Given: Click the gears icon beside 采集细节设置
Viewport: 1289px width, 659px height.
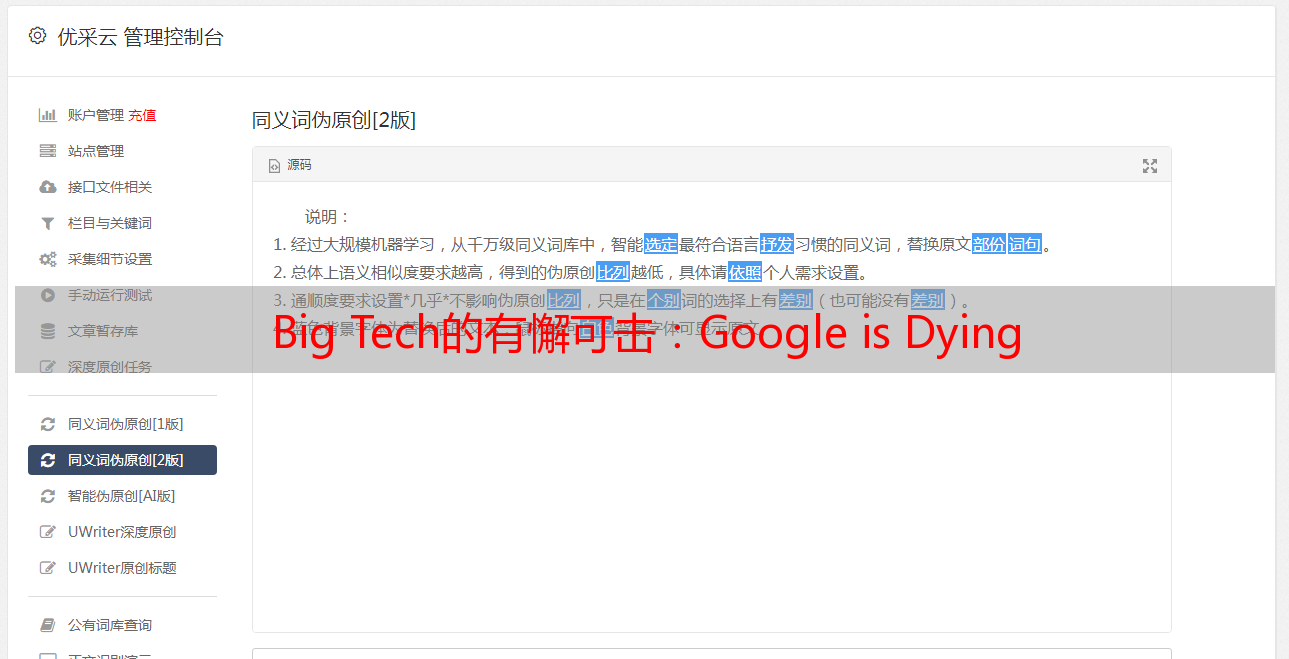Looking at the screenshot, I should point(47,259).
